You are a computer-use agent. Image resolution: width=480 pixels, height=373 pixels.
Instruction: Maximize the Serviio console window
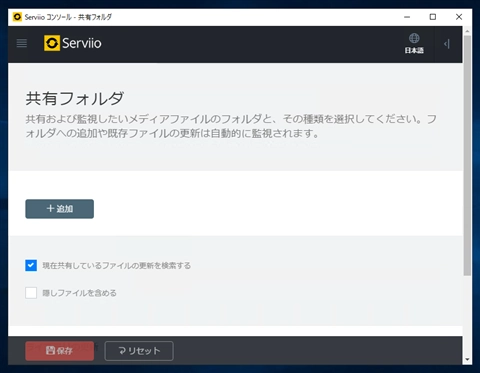click(x=433, y=17)
